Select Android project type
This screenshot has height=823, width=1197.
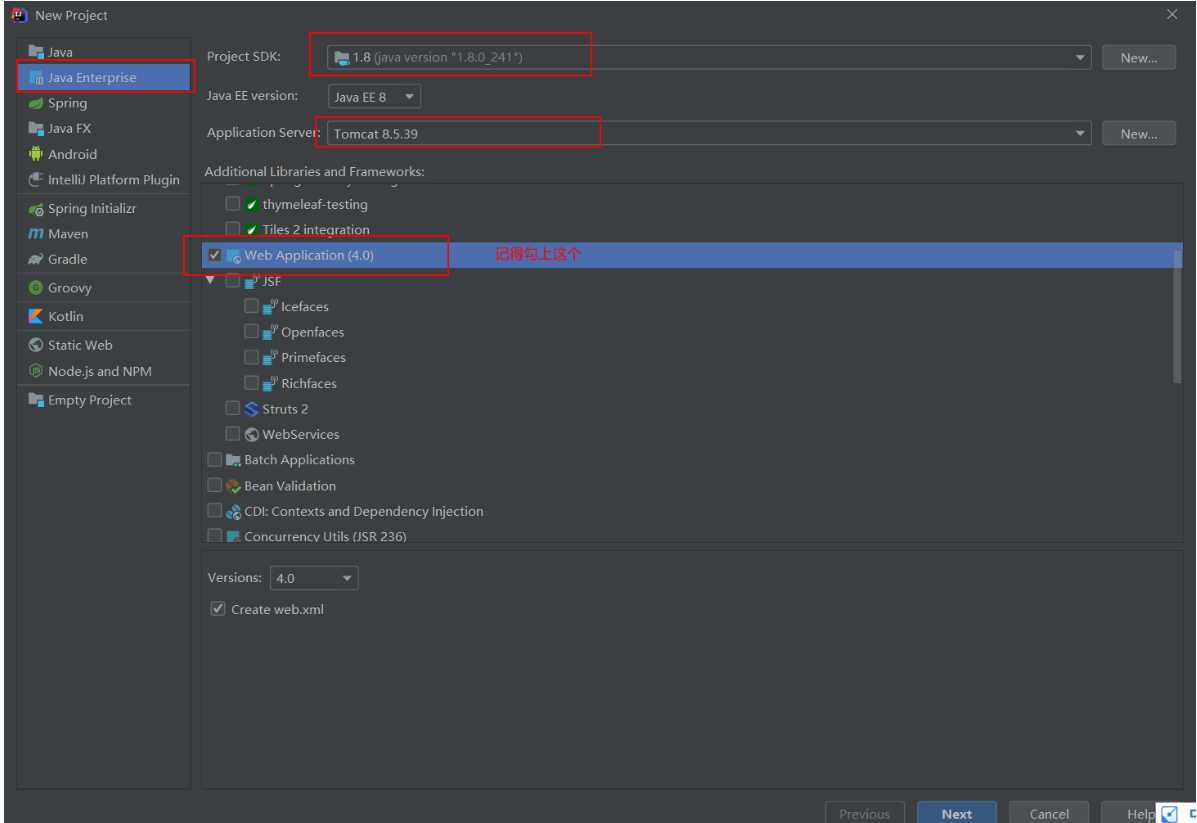pos(104,154)
